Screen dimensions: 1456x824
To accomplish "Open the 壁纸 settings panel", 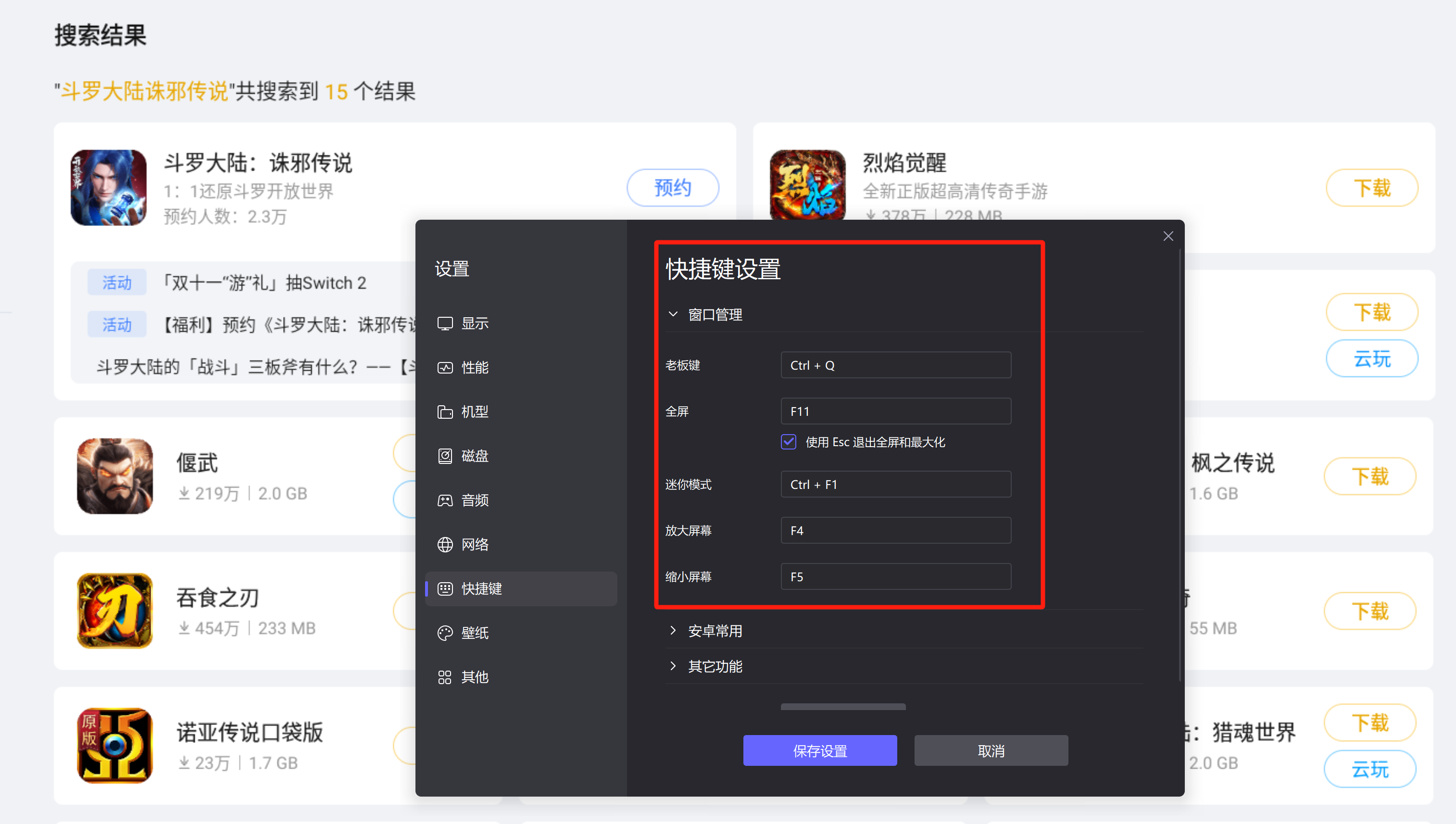I will [x=474, y=633].
